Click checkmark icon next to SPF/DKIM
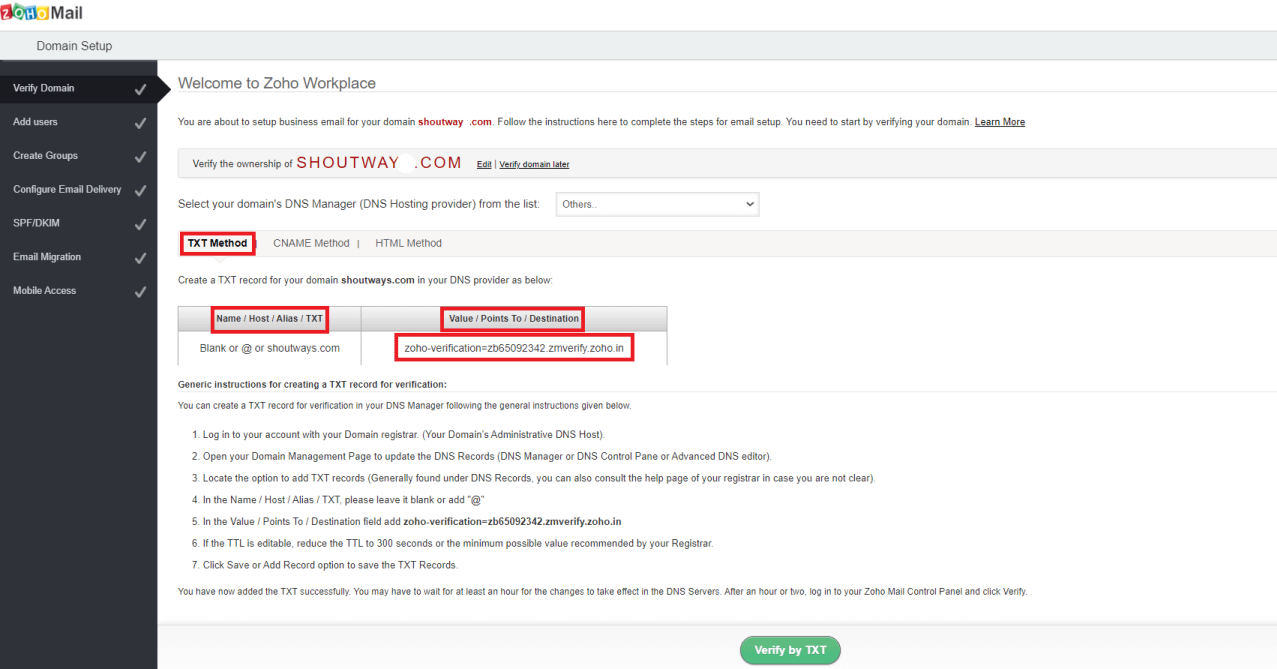Image resolution: width=1277 pixels, height=669 pixels. (140, 224)
